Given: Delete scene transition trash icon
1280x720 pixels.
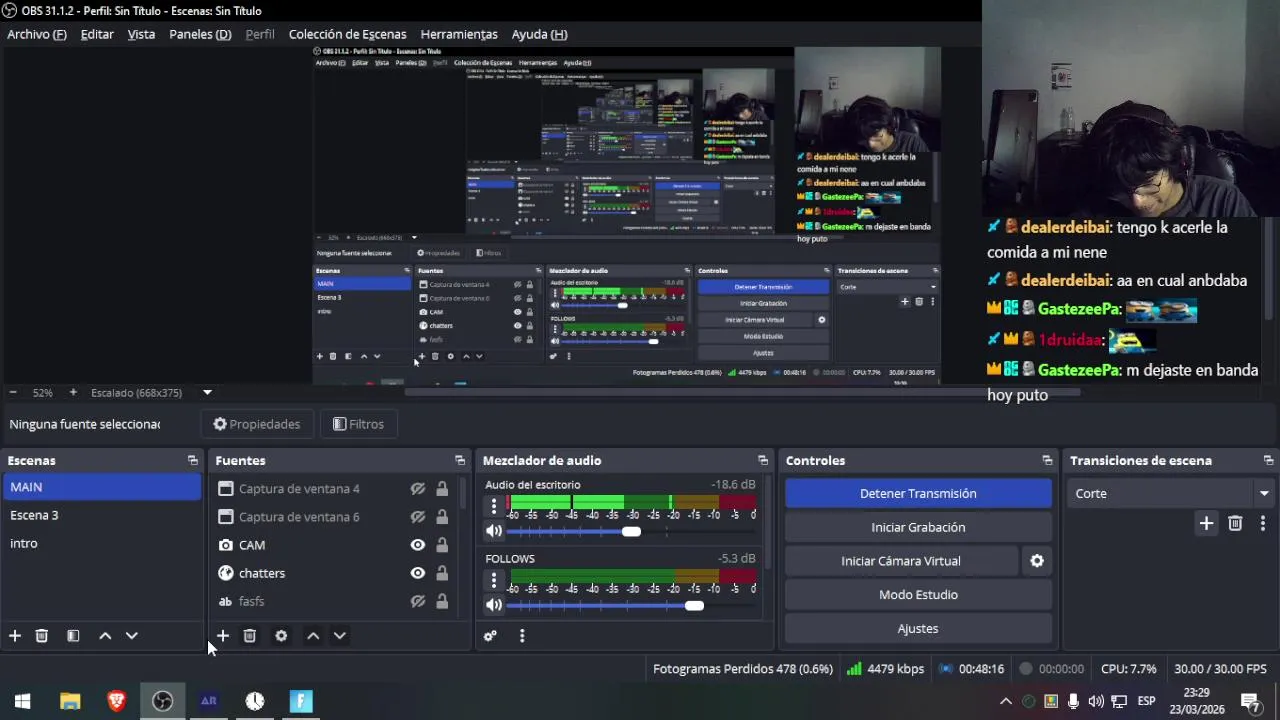Looking at the screenshot, I should [1235, 523].
